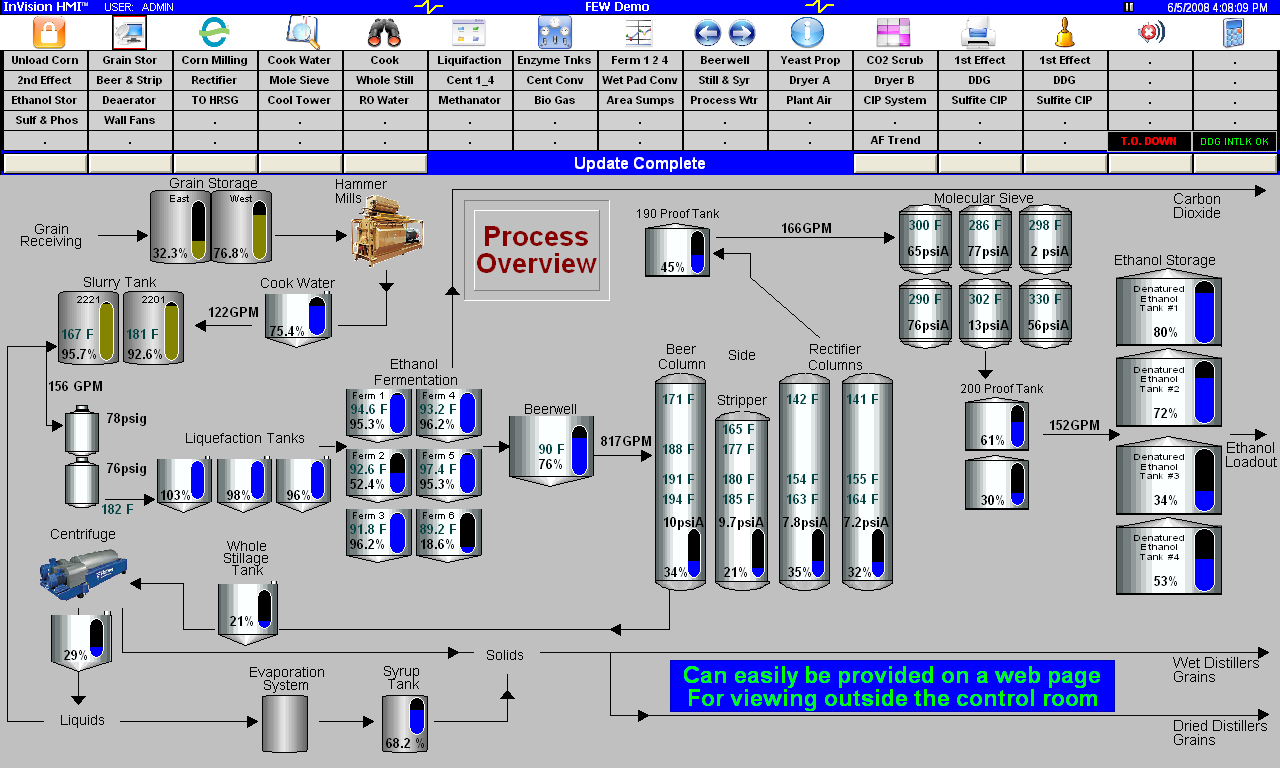Select the Mole Sieve navigation button
The image size is (1280, 768).
tap(300, 80)
